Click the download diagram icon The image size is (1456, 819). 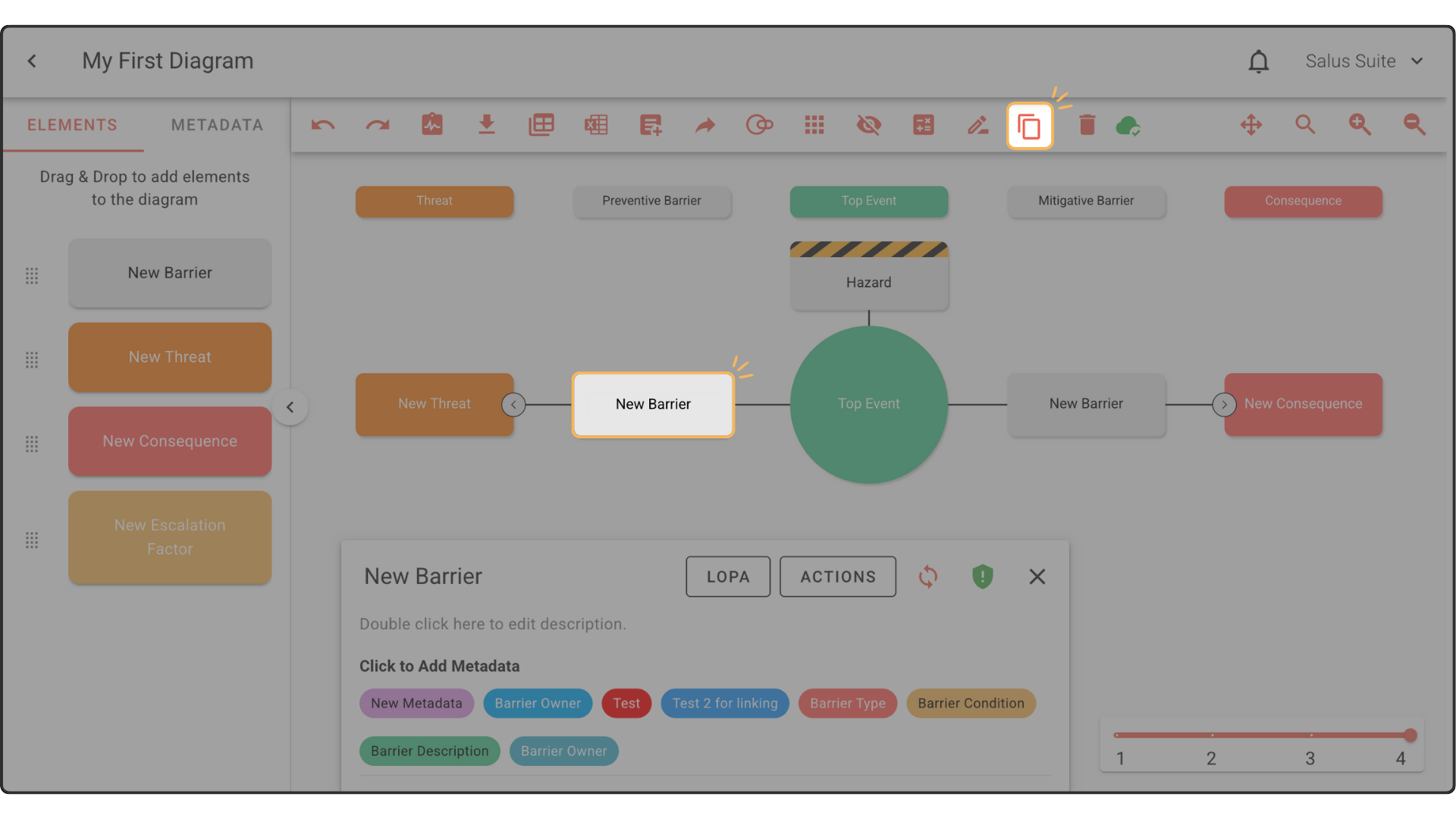(x=487, y=125)
